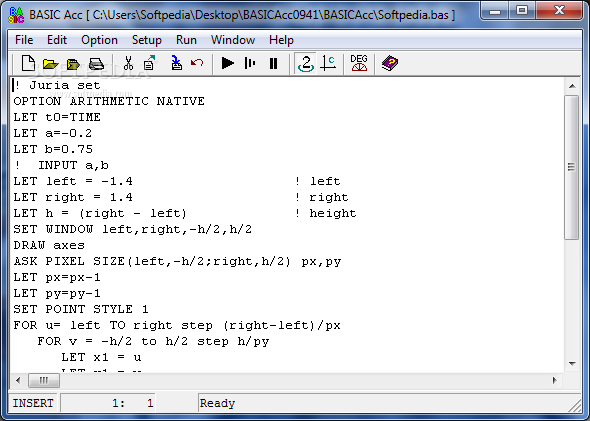Open the Edit menu

(57, 40)
